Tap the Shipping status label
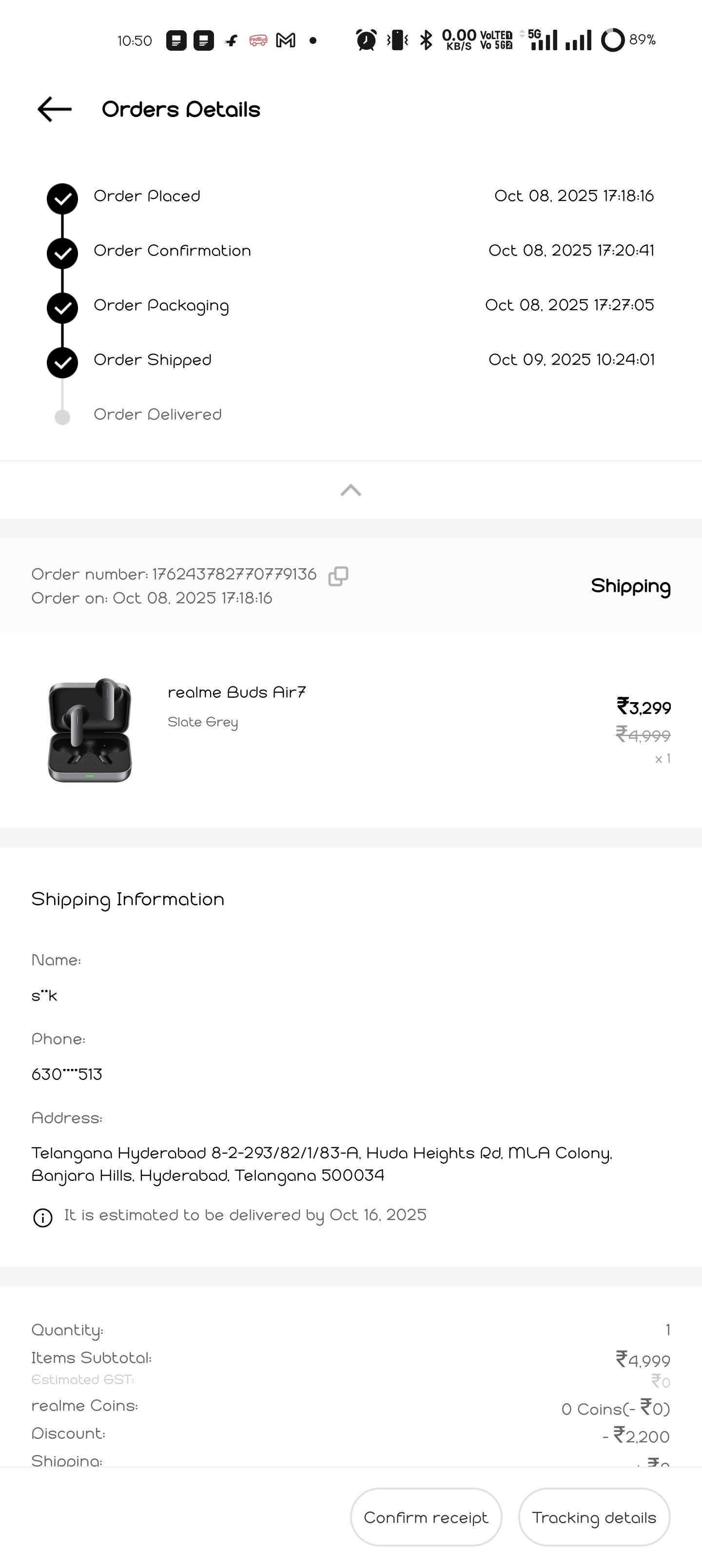Viewport: 702px width, 1568px height. click(630, 586)
